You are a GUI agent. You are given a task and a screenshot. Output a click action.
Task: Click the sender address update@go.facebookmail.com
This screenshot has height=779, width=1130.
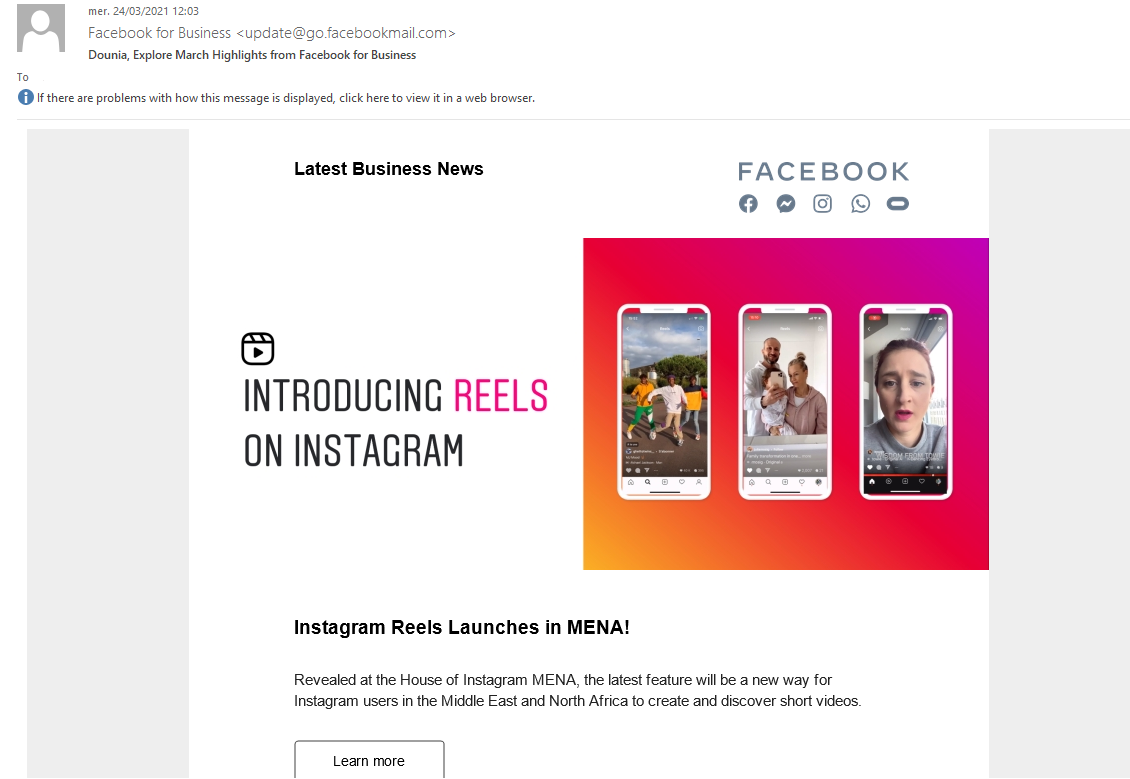pos(346,33)
